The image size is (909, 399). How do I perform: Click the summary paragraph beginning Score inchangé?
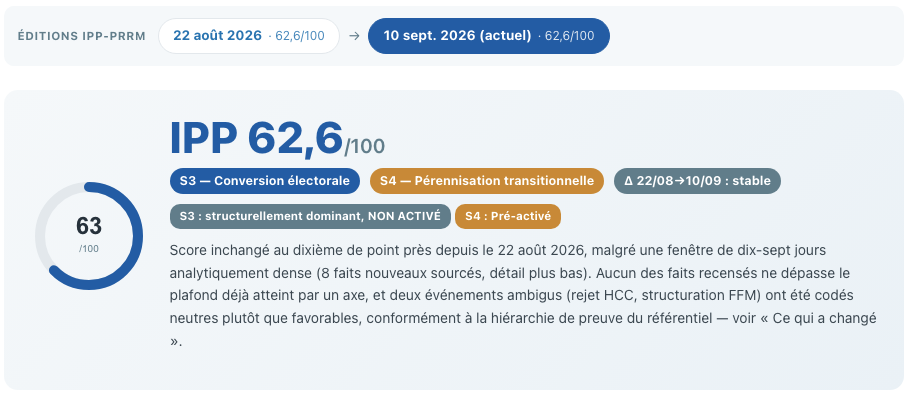pyautogui.click(x=523, y=296)
